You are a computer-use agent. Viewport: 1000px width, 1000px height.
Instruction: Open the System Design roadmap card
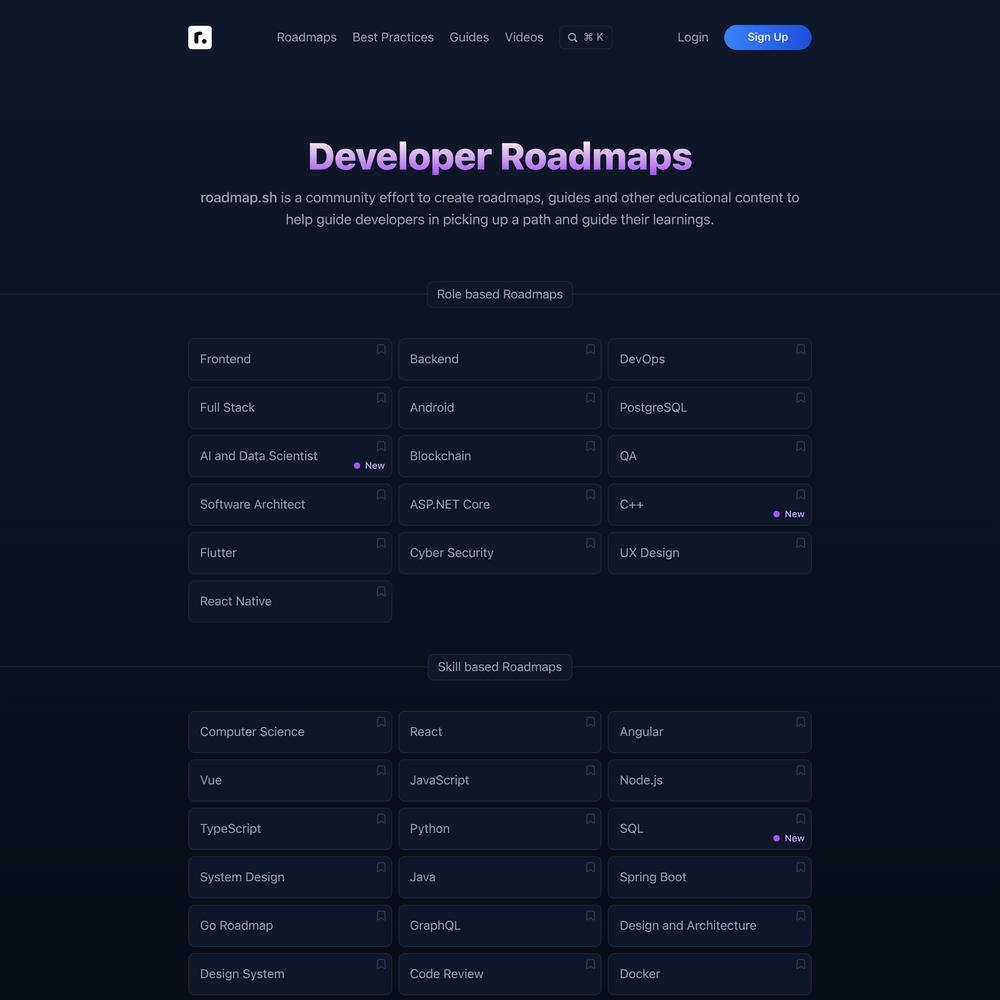point(290,877)
